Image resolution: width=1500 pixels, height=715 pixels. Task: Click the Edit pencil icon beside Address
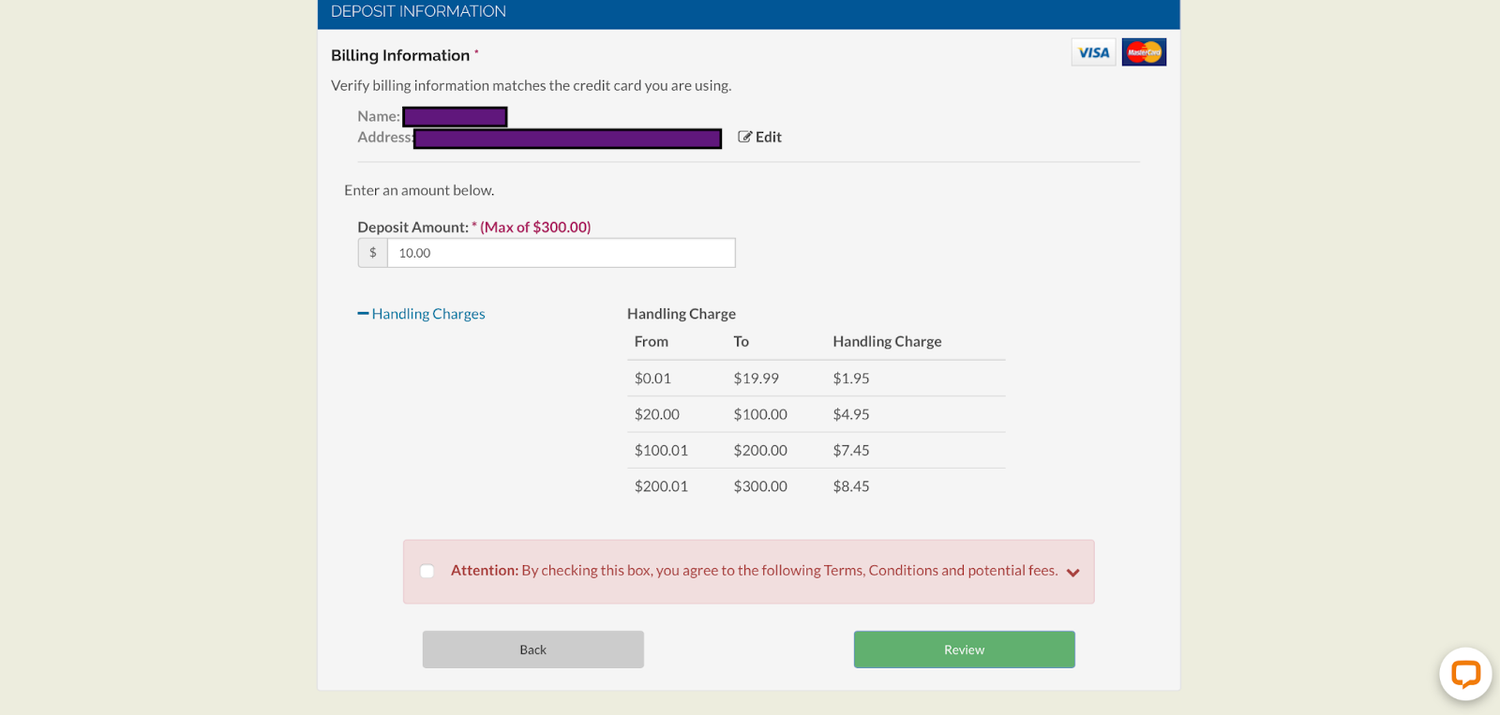(742, 137)
